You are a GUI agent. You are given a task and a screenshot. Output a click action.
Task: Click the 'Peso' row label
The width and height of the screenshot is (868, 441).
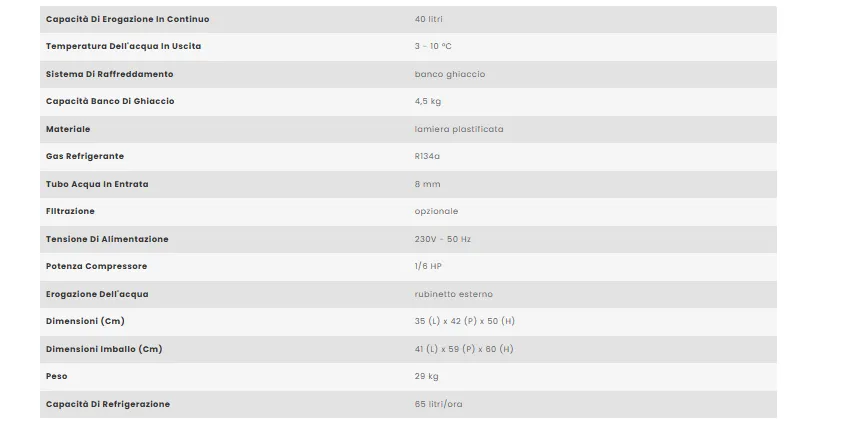[56, 377]
